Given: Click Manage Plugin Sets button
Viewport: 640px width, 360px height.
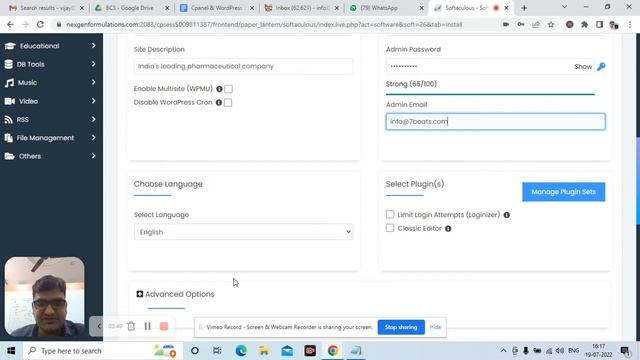Looking at the screenshot, I should (564, 192).
